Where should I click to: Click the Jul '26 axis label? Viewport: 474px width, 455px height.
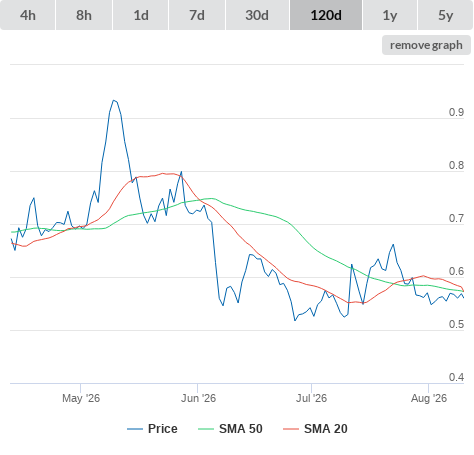tap(311, 398)
